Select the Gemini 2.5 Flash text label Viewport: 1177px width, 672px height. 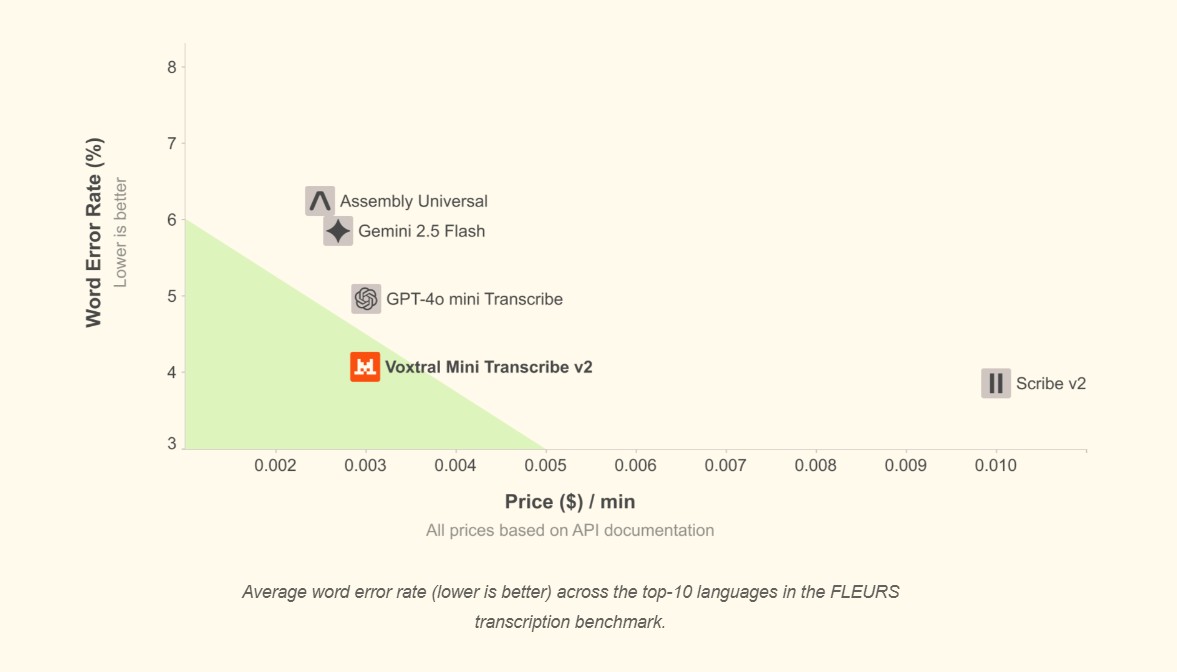click(421, 231)
